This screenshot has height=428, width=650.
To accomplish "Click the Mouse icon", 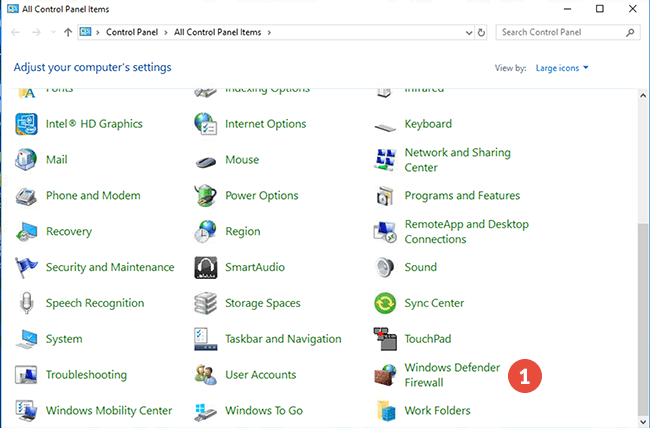I will [x=206, y=161].
